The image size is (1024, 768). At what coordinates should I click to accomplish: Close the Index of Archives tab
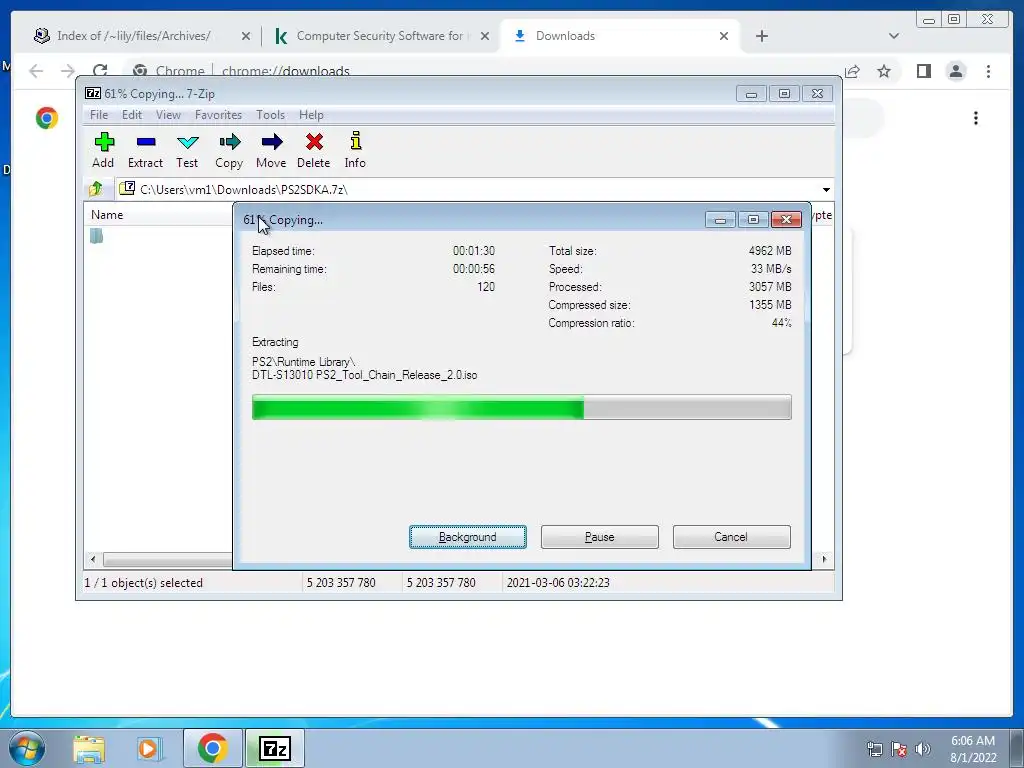[246, 36]
